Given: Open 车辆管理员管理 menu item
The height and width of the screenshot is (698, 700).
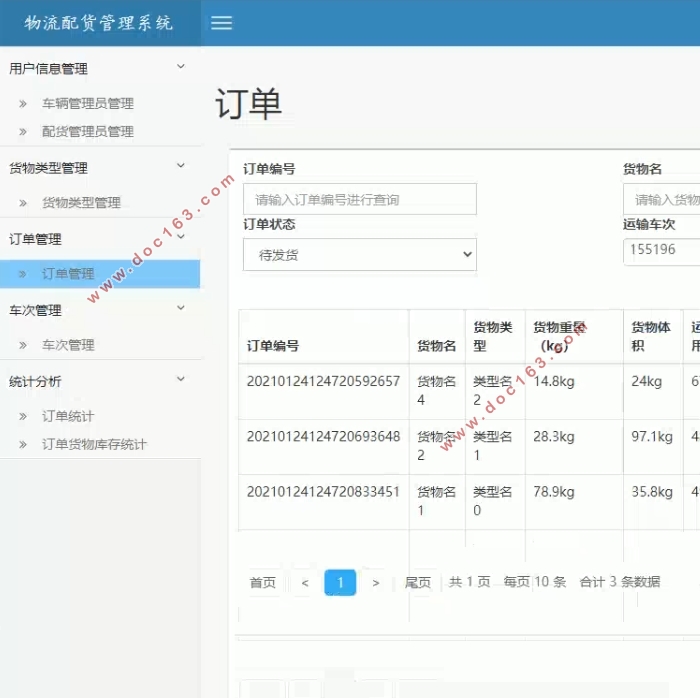Looking at the screenshot, I should coord(88,104).
